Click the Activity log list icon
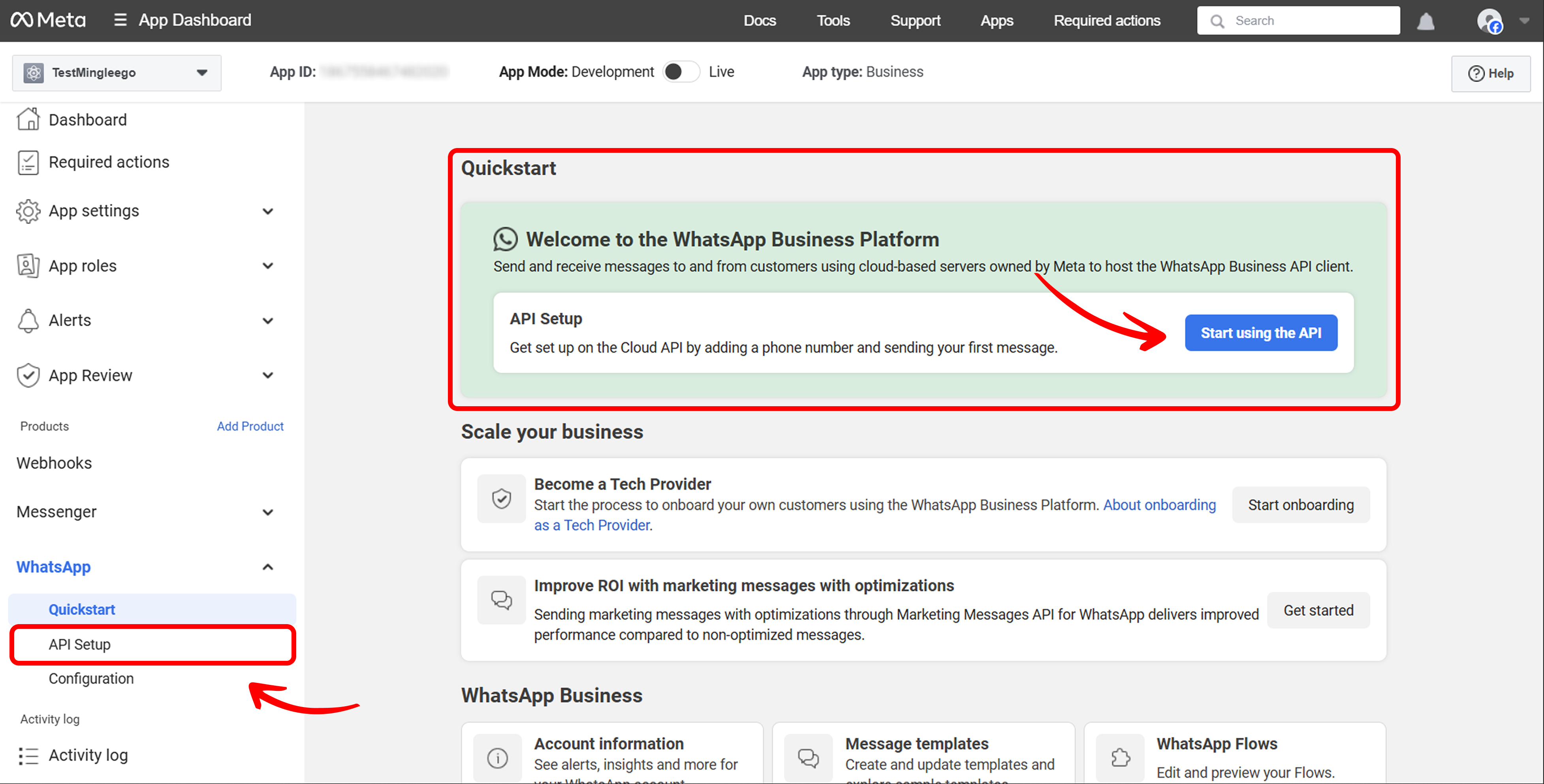The width and height of the screenshot is (1544, 784). click(28, 756)
